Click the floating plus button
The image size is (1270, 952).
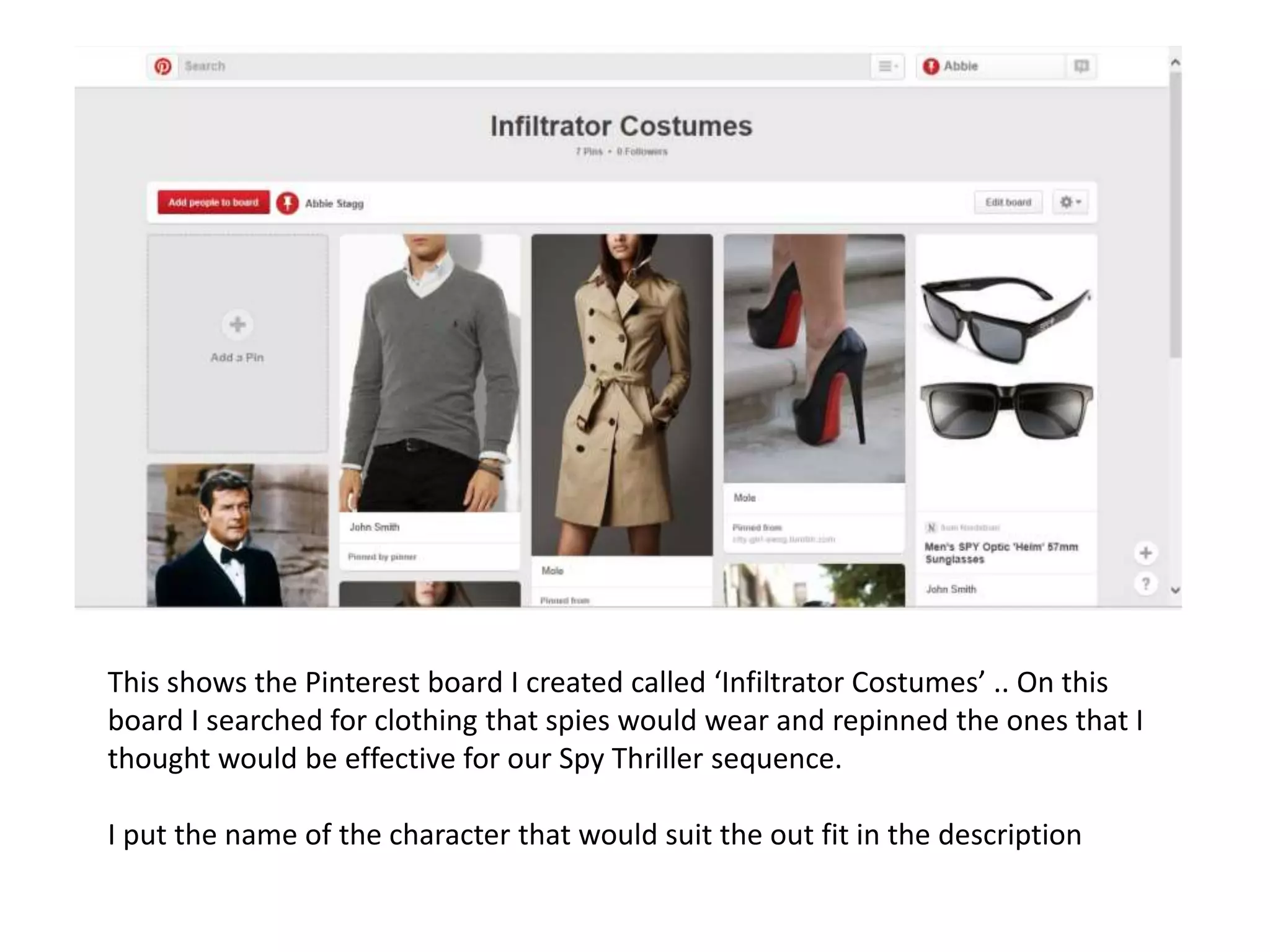tap(1145, 553)
